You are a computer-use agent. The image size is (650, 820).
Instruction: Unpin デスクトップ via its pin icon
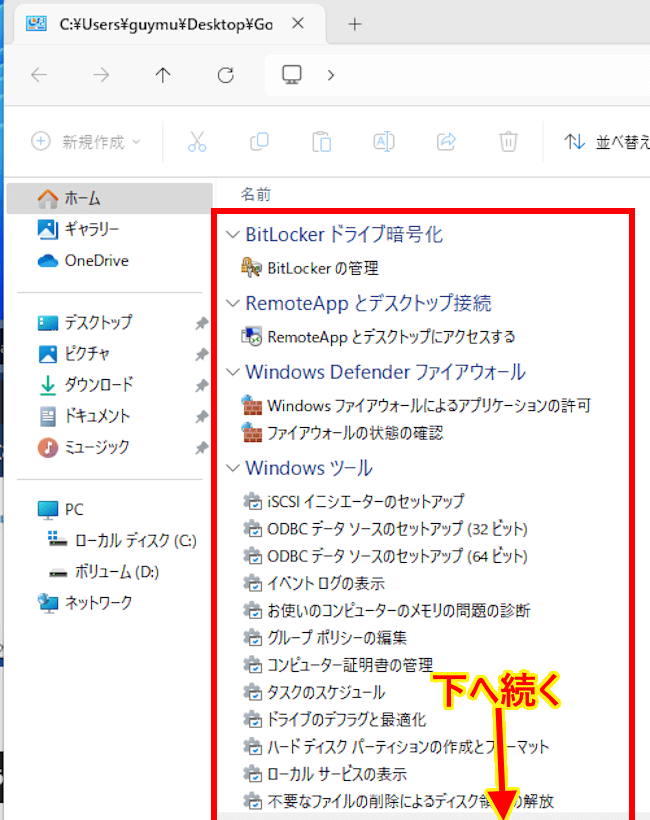click(x=202, y=323)
